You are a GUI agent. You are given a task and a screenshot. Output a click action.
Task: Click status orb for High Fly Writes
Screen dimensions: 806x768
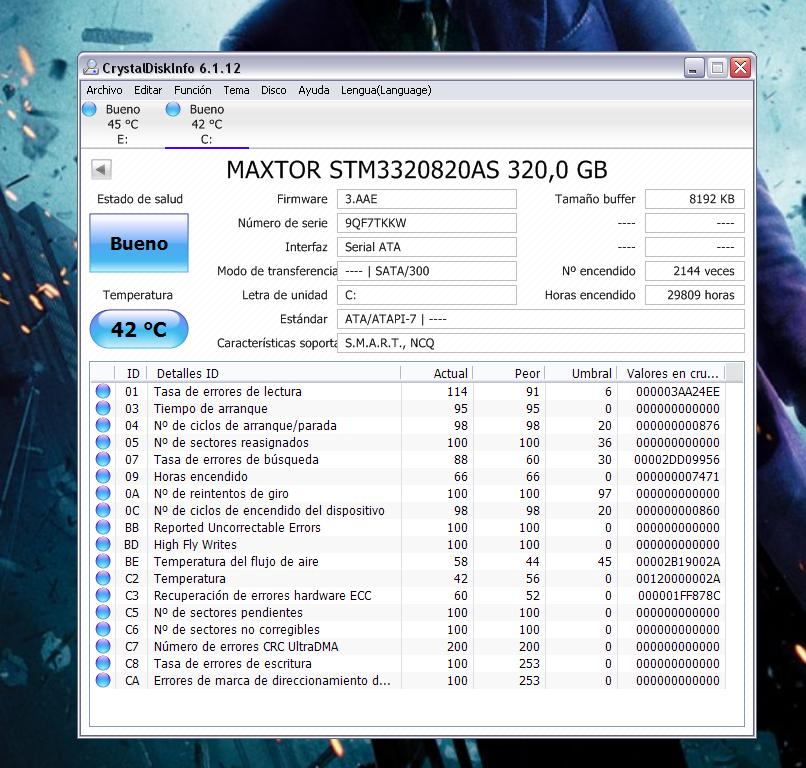103,545
